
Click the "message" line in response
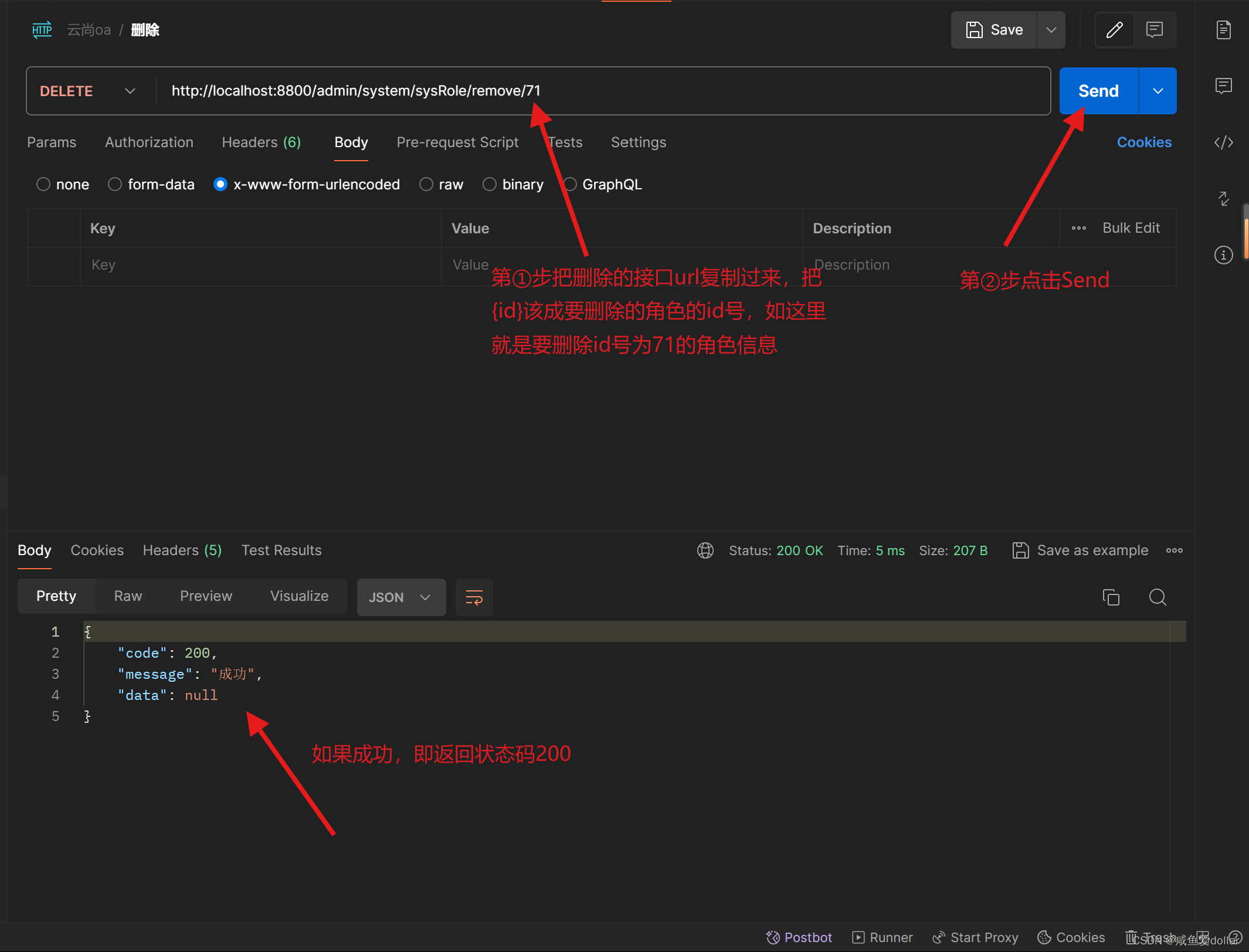coord(189,674)
